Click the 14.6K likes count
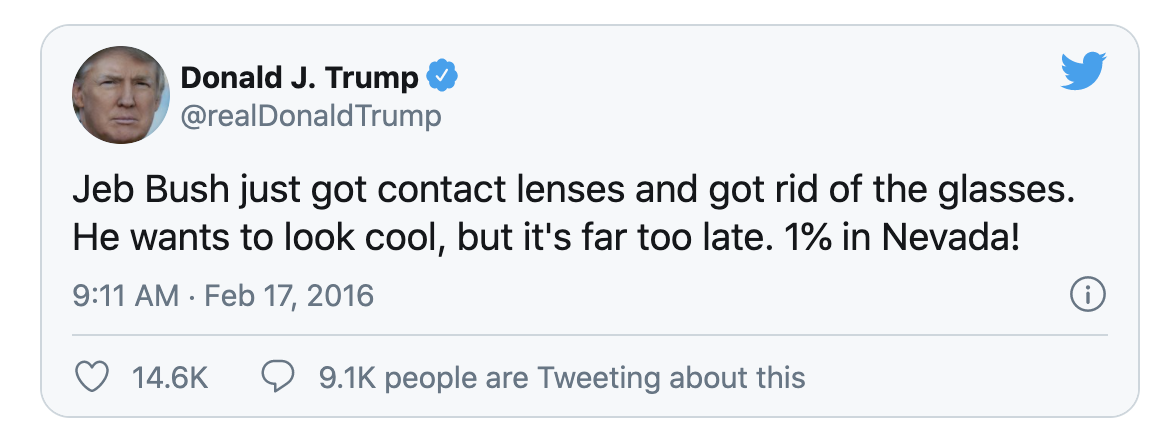The height and width of the screenshot is (442, 1164). (170, 378)
